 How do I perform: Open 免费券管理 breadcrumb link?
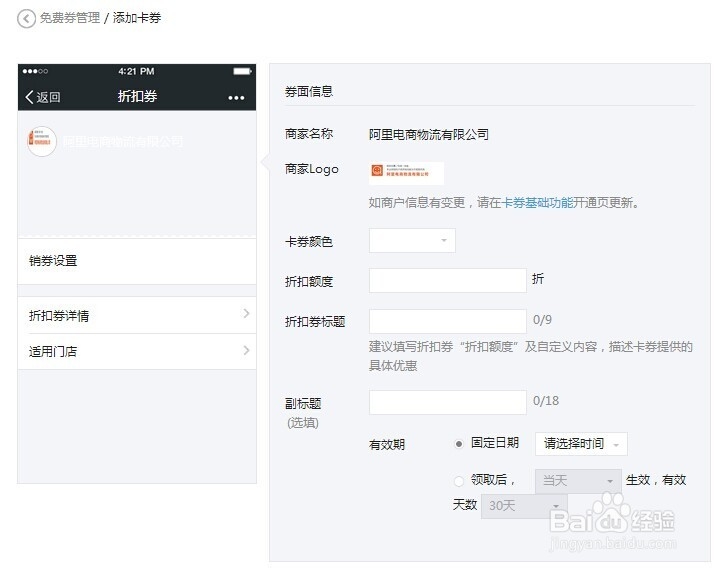[x=70, y=18]
